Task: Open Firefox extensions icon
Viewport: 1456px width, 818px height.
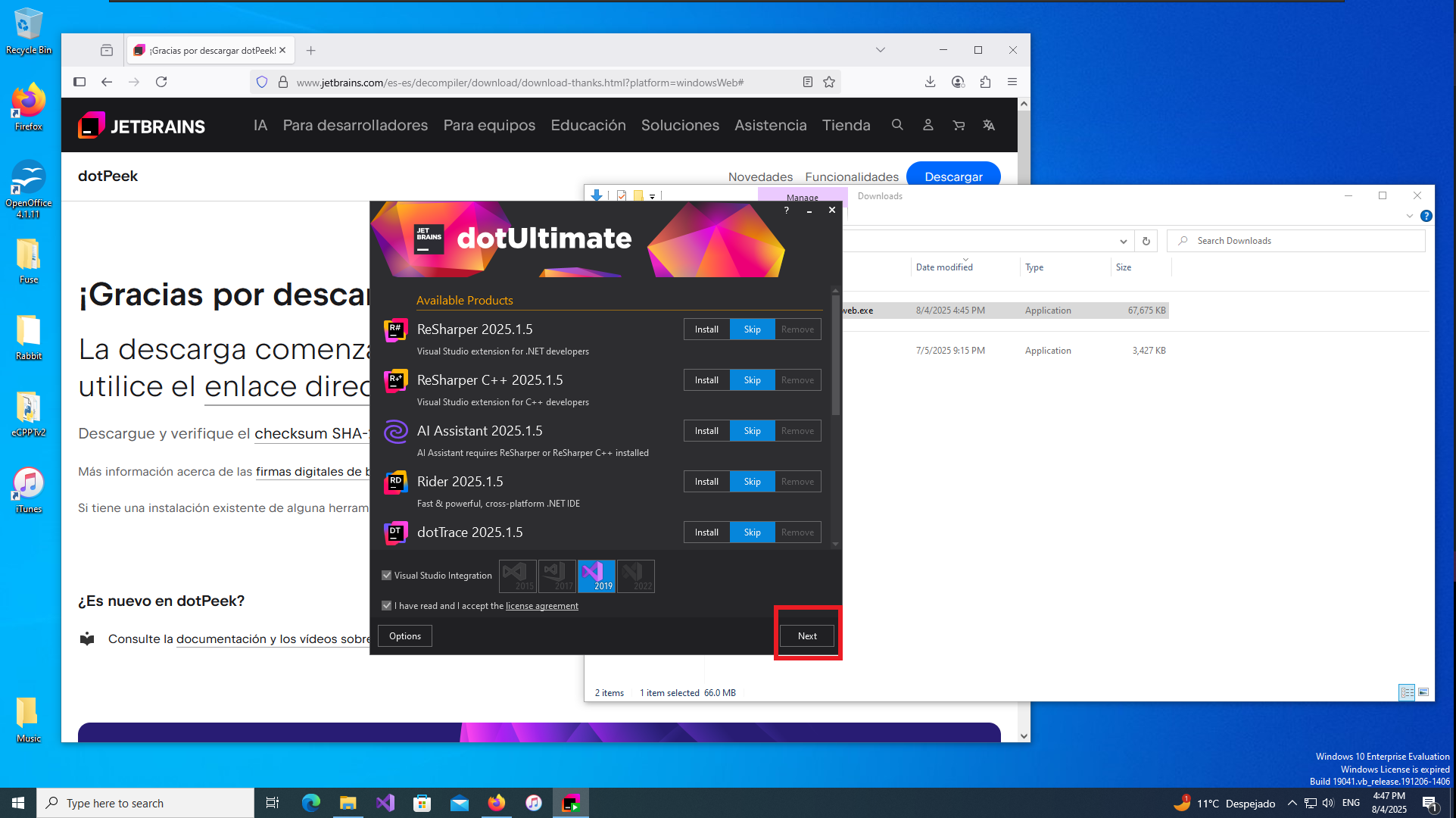Action: pos(985,82)
